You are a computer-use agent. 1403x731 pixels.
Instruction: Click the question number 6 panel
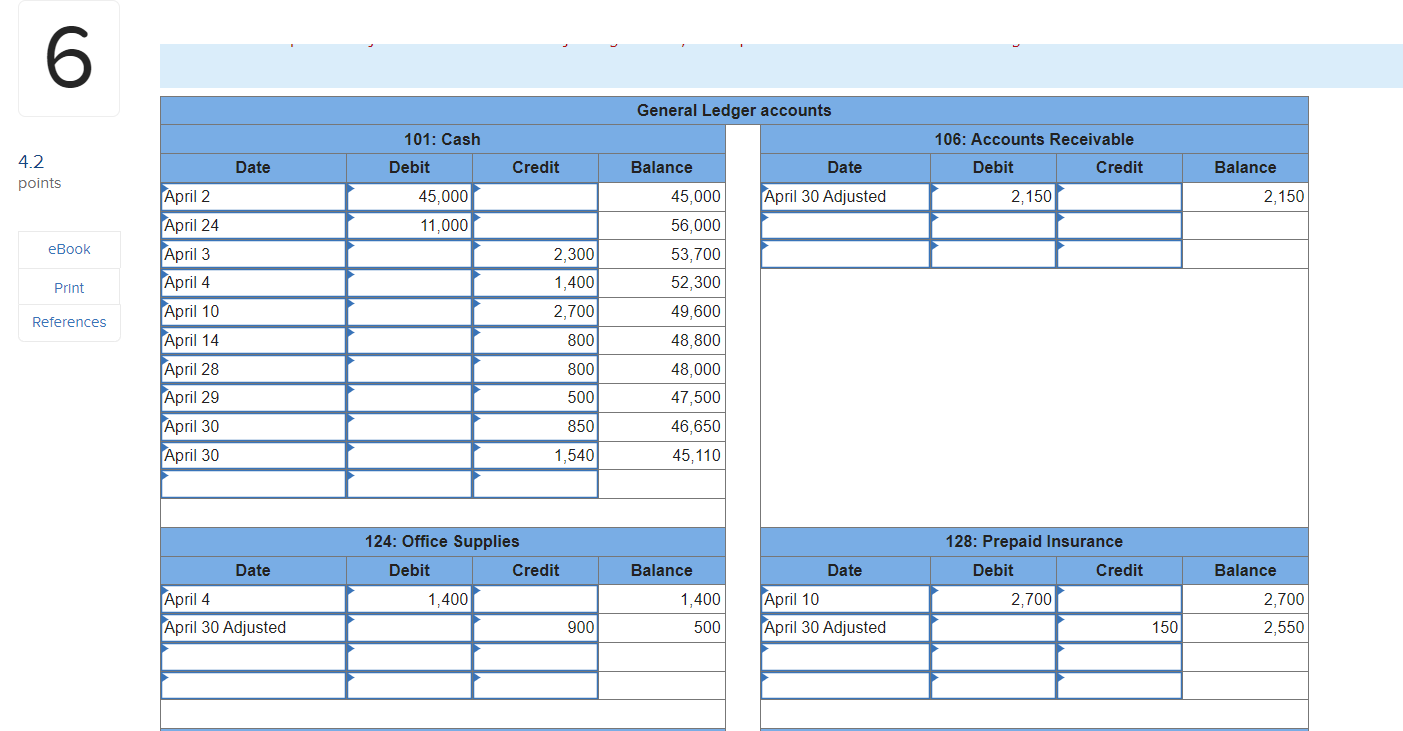(68, 57)
